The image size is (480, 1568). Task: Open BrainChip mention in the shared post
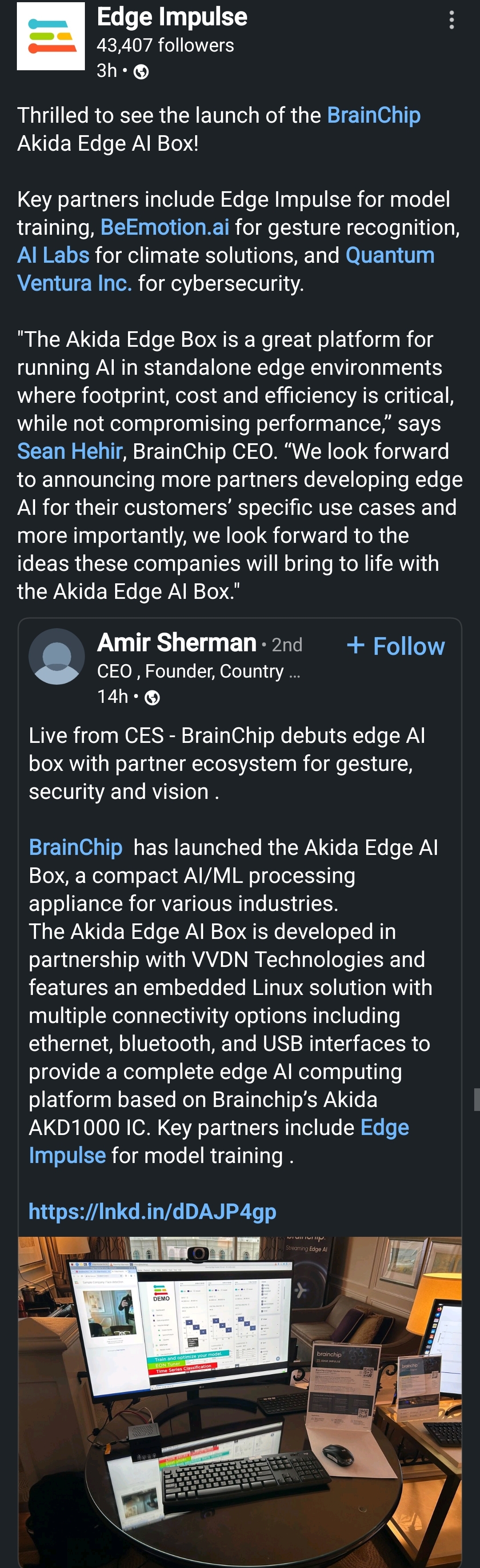tap(76, 847)
